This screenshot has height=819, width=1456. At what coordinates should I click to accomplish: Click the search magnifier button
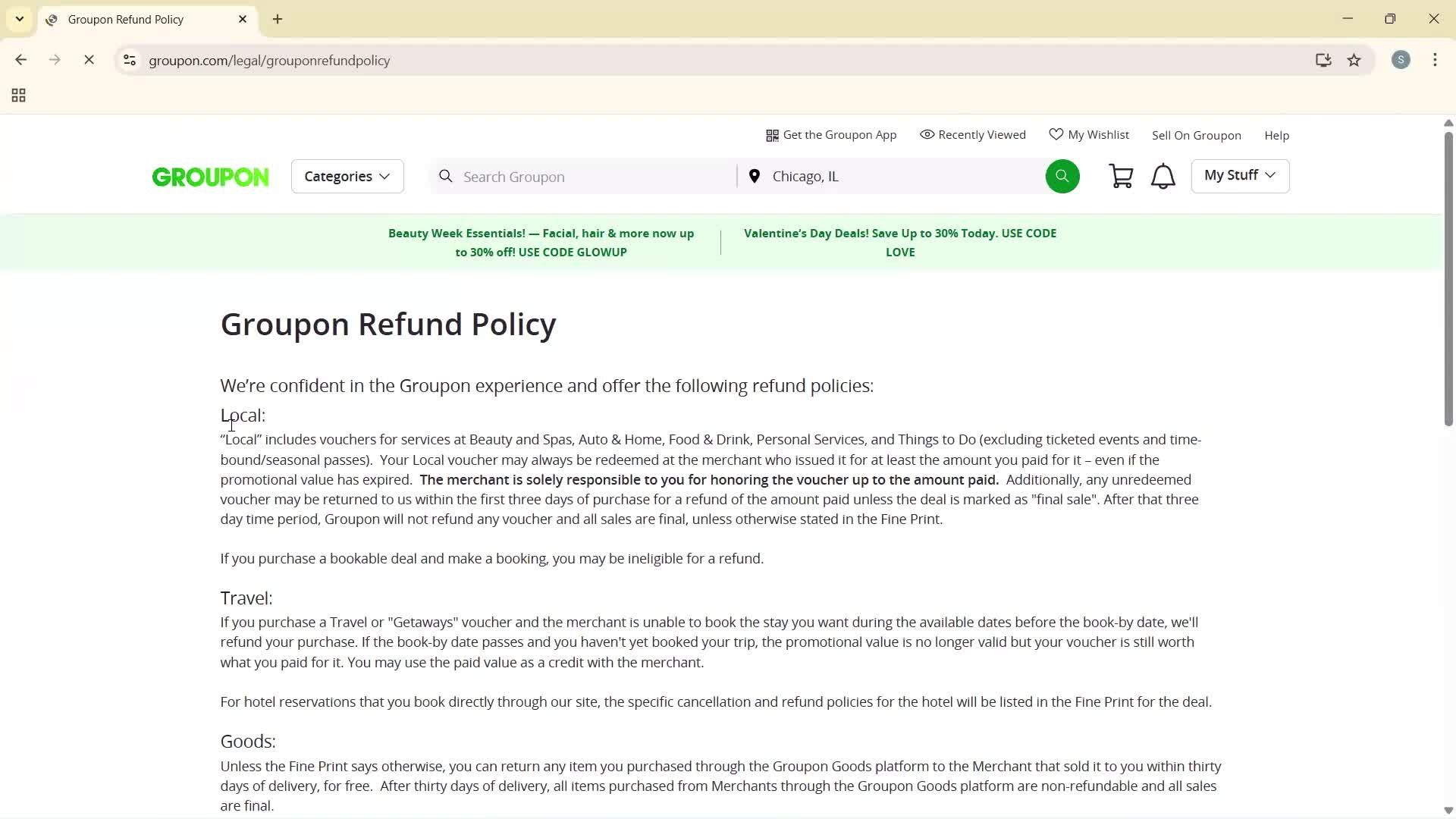1062,175
